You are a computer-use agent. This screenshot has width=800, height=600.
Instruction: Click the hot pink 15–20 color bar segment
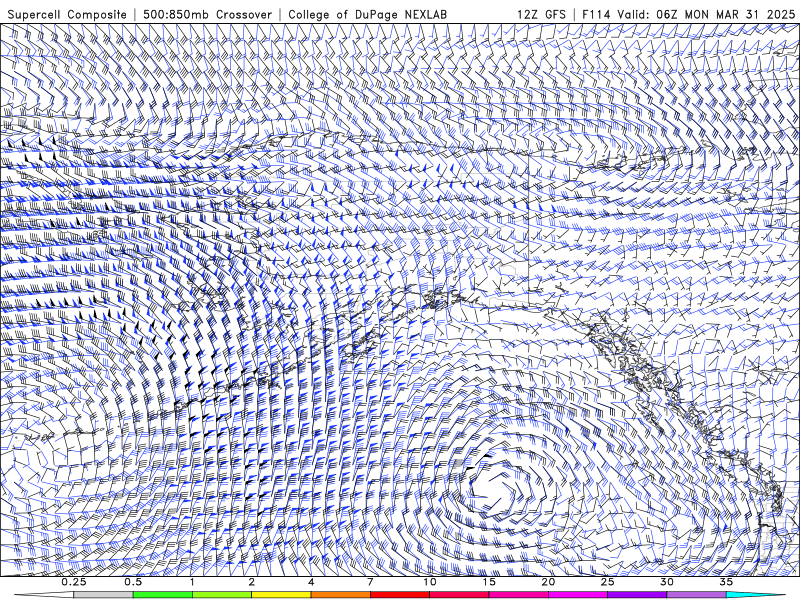[518, 595]
